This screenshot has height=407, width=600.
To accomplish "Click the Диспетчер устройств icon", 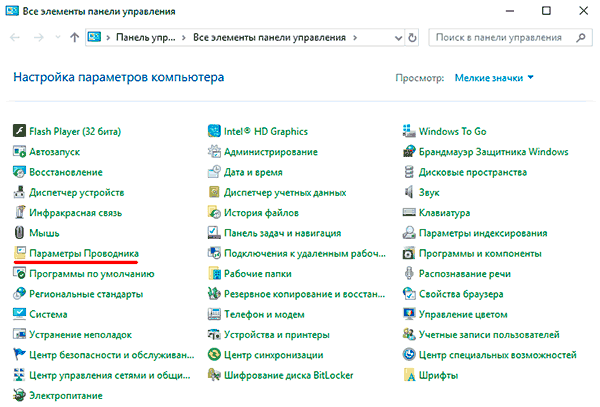I will [x=19, y=192].
